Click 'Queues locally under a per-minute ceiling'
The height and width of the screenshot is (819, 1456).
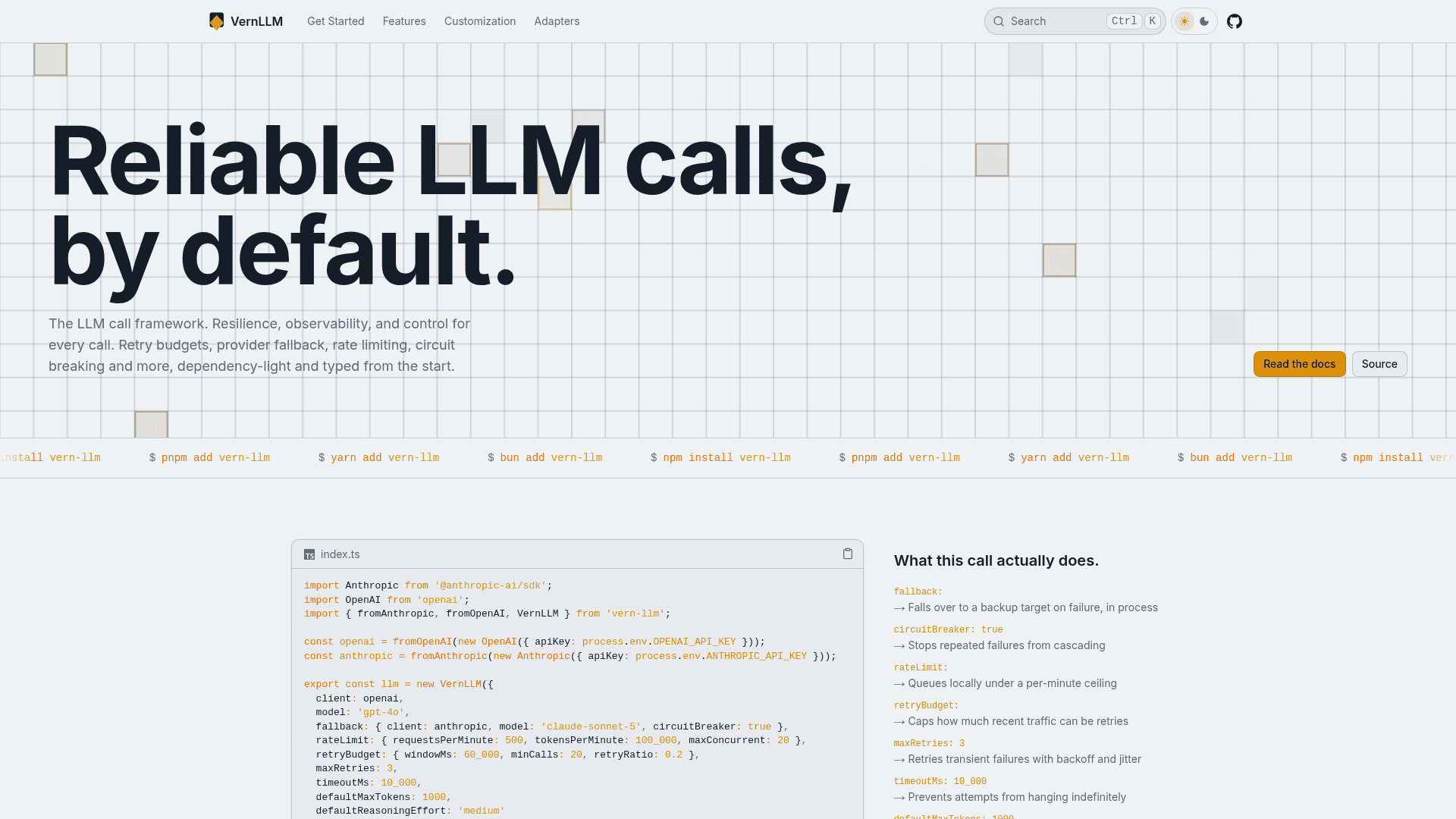click(x=1006, y=683)
